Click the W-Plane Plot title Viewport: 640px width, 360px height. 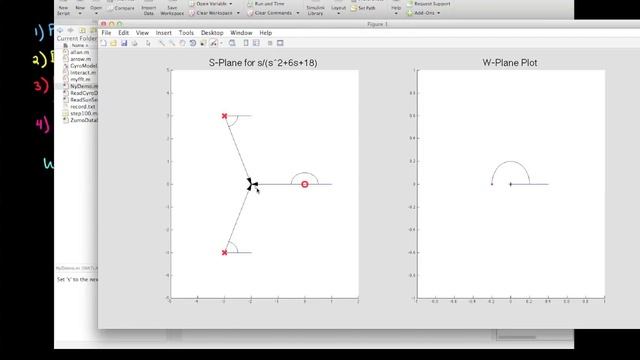tap(510, 63)
